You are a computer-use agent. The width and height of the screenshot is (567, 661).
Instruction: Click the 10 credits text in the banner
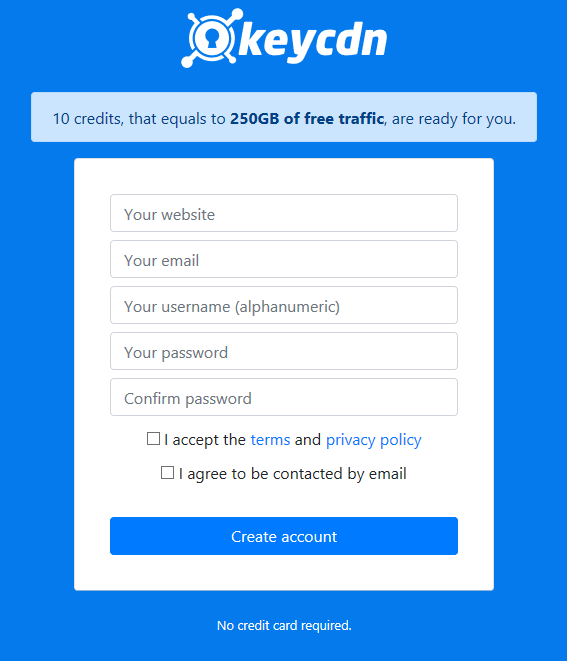point(87,119)
